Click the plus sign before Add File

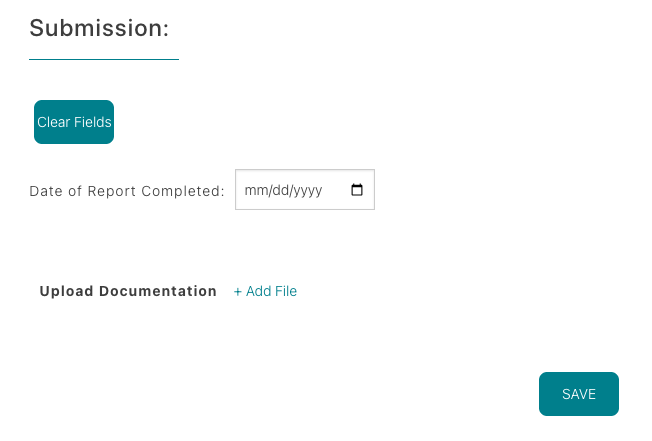(x=238, y=291)
